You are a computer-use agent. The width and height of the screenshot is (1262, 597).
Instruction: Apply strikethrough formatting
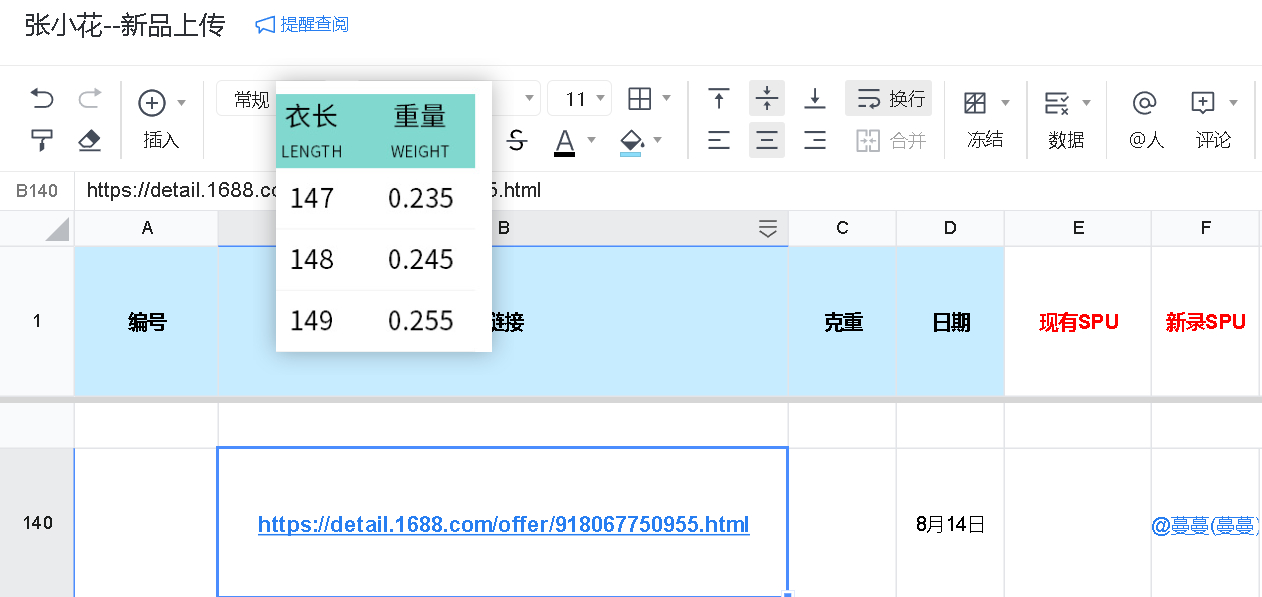point(516,140)
